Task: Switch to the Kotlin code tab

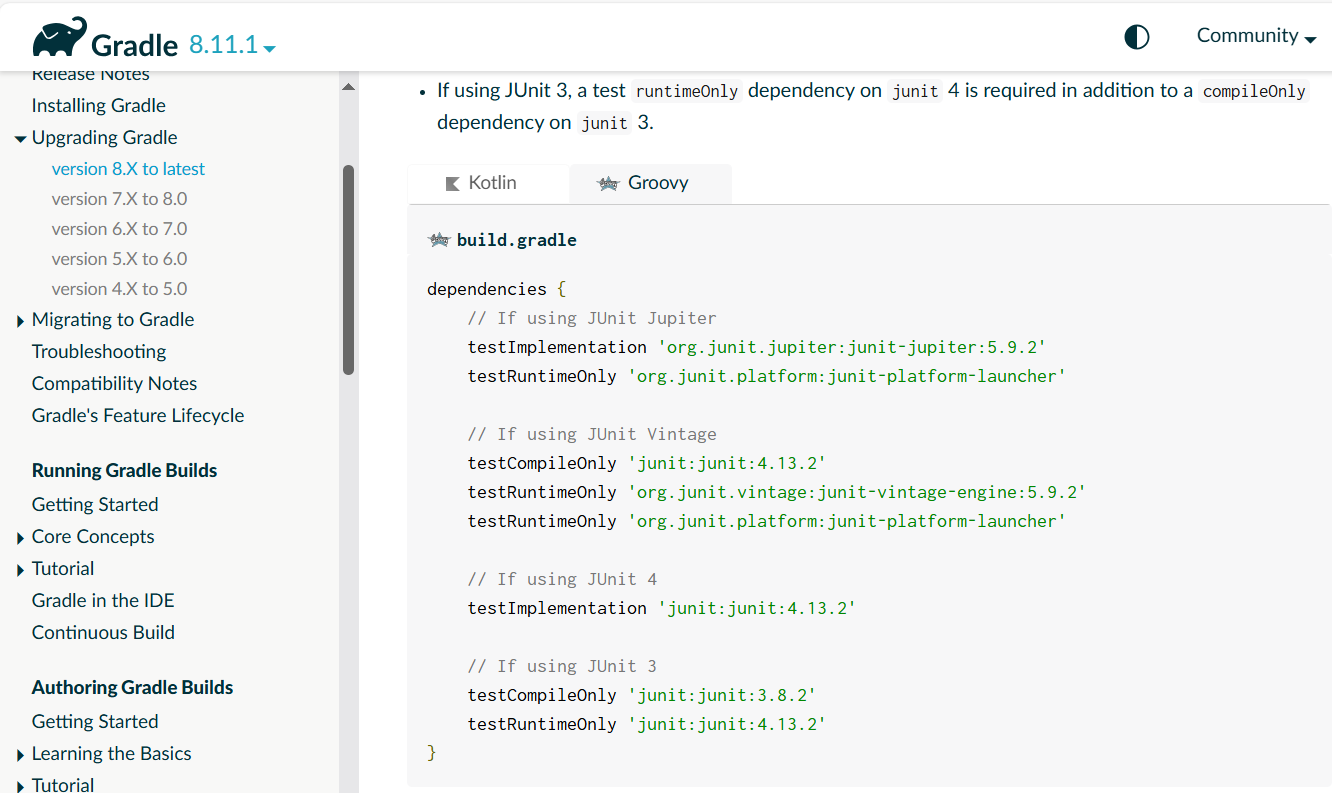Action: (488, 183)
